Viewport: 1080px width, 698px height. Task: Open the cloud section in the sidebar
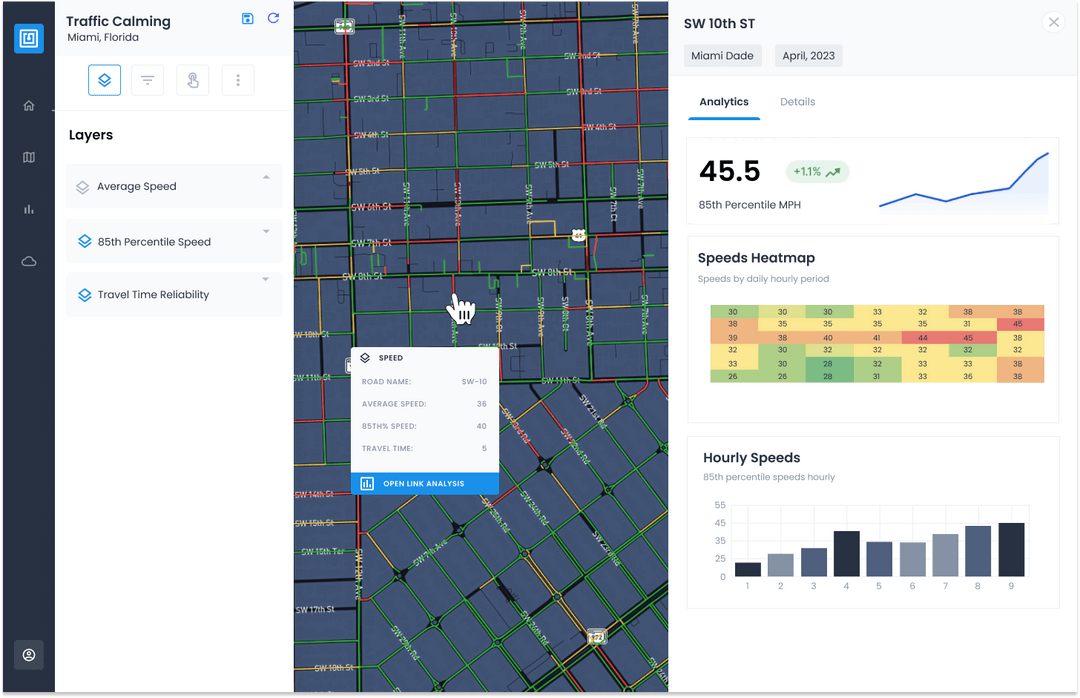[x=28, y=261]
